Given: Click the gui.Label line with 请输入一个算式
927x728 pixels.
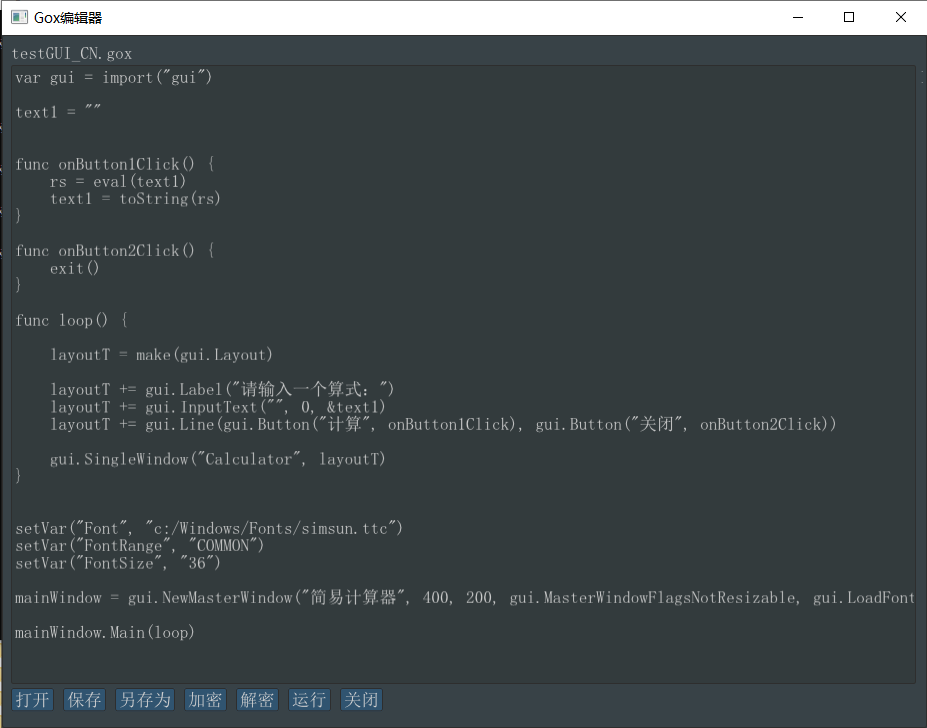Looking at the screenshot, I should (x=222, y=390).
